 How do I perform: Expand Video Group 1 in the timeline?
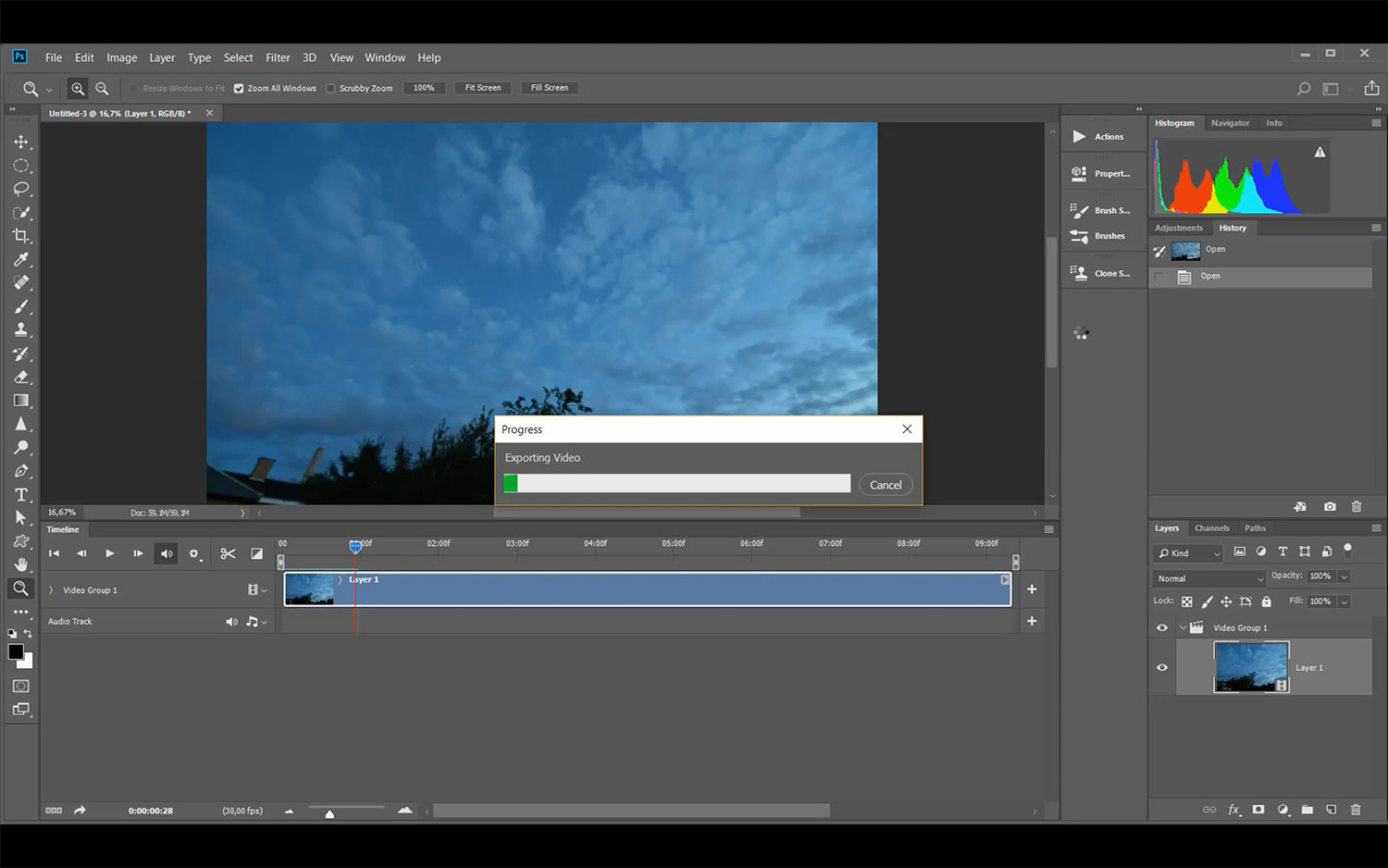(x=51, y=590)
